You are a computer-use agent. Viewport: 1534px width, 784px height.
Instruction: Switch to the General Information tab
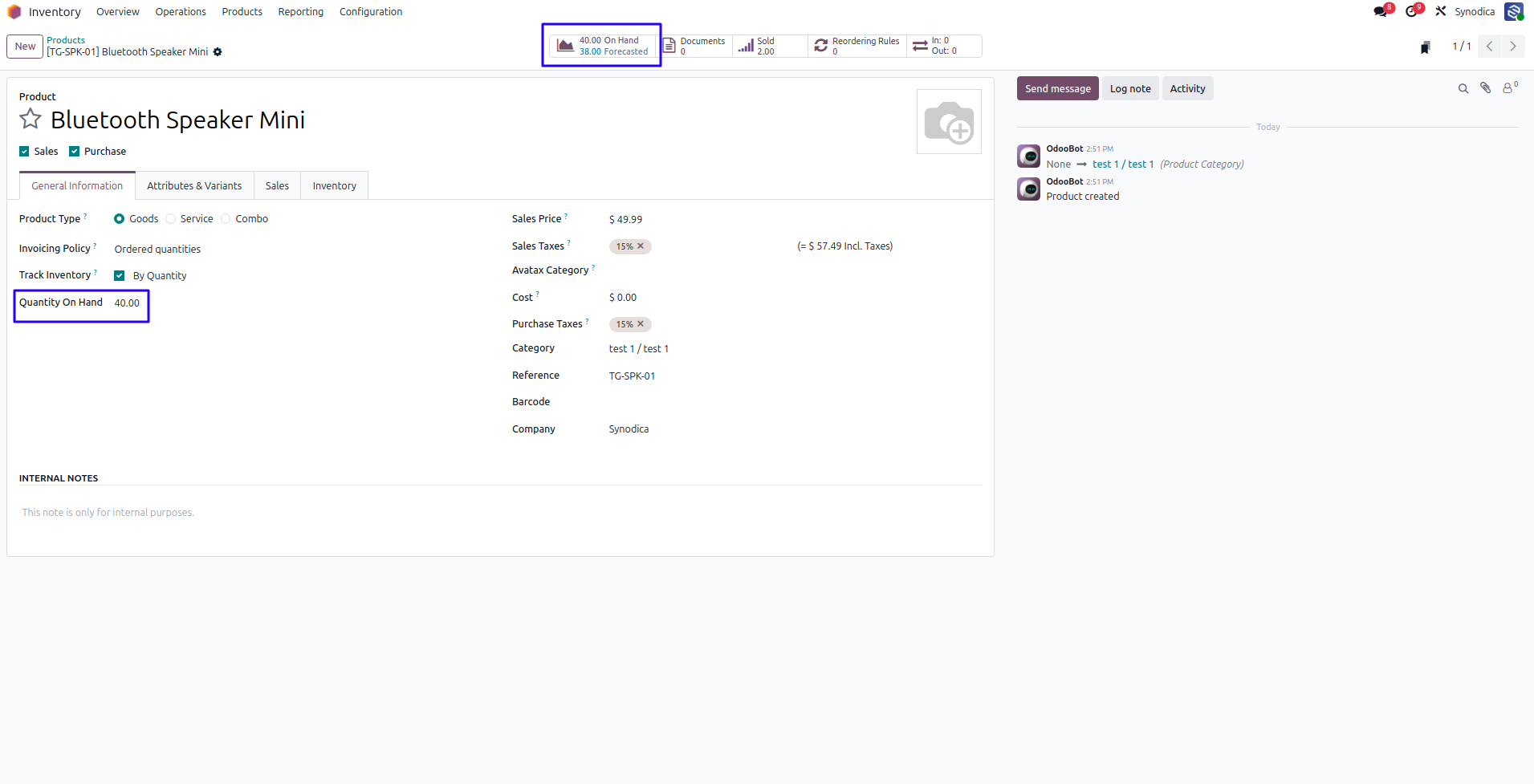[77, 185]
